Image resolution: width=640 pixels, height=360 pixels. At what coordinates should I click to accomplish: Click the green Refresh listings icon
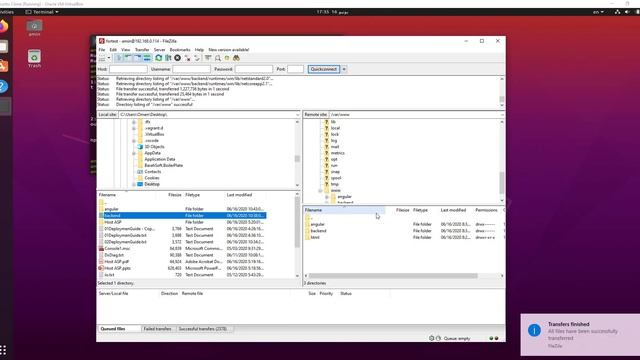(158, 58)
